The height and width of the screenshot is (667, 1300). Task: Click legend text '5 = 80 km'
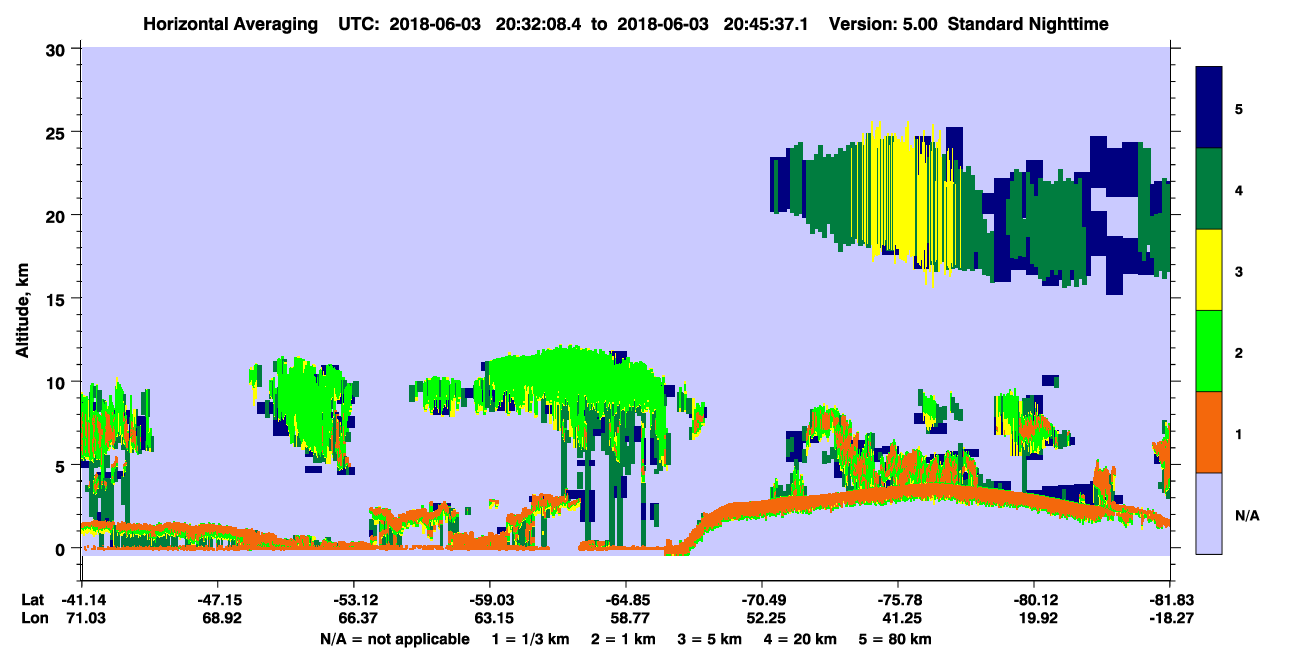click(x=897, y=639)
